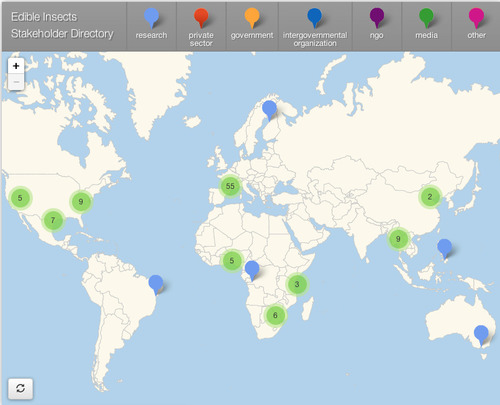
Task: Zoom in with the plus button
Action: [16, 66]
